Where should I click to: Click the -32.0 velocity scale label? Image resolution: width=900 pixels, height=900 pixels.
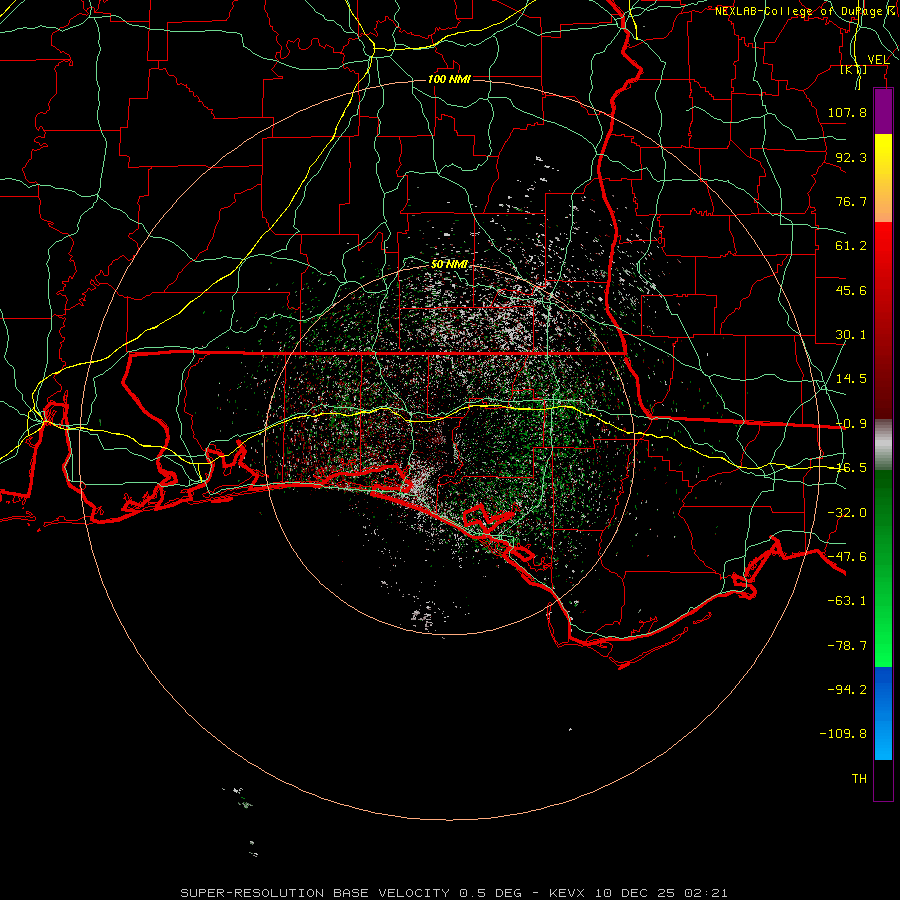[847, 513]
